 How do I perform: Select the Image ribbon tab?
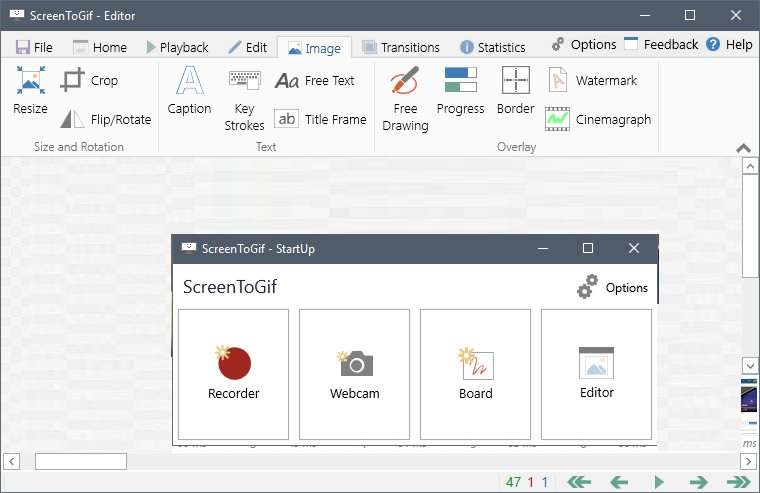click(314, 48)
